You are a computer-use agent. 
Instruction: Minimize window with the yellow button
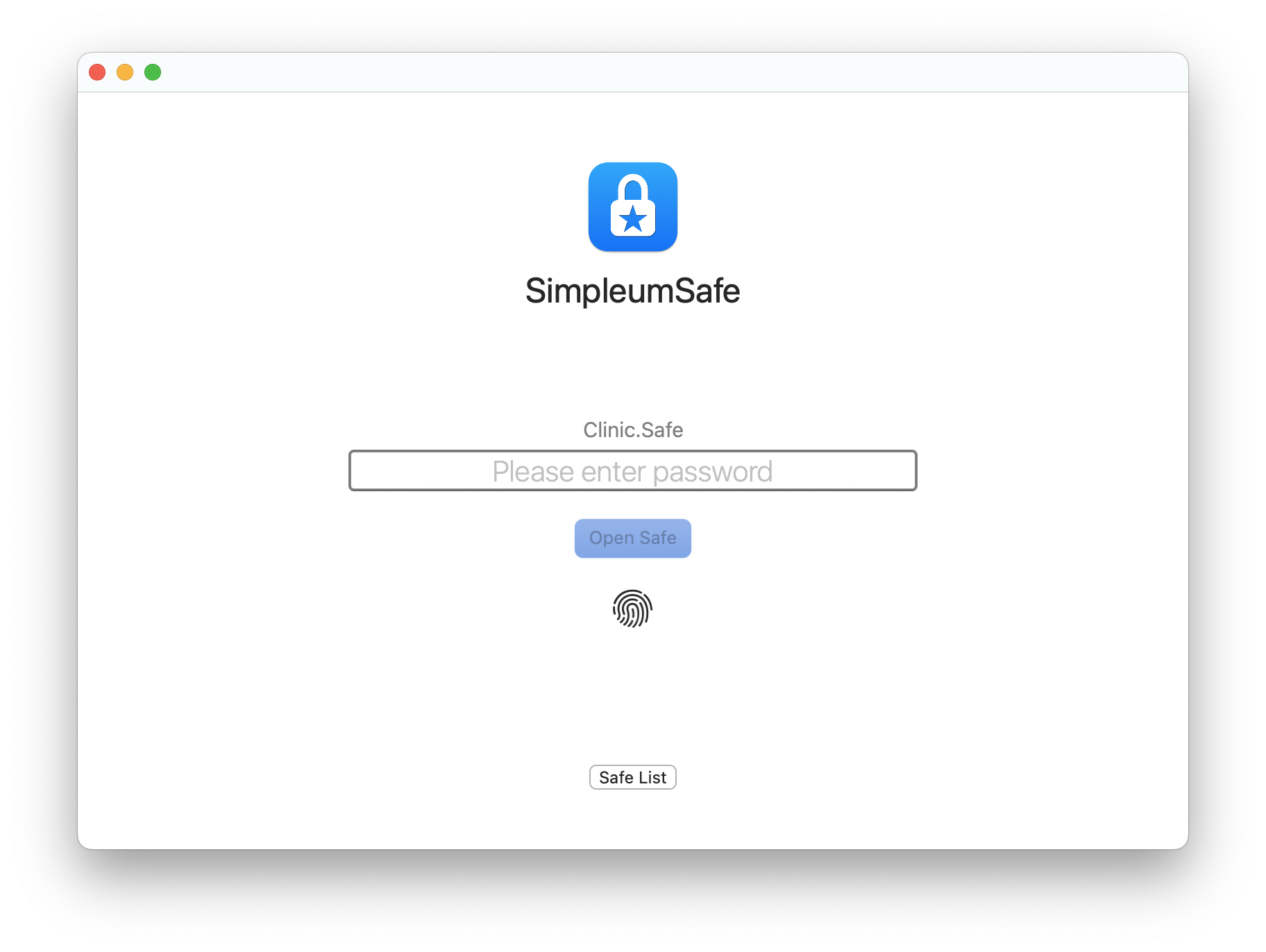click(x=125, y=72)
